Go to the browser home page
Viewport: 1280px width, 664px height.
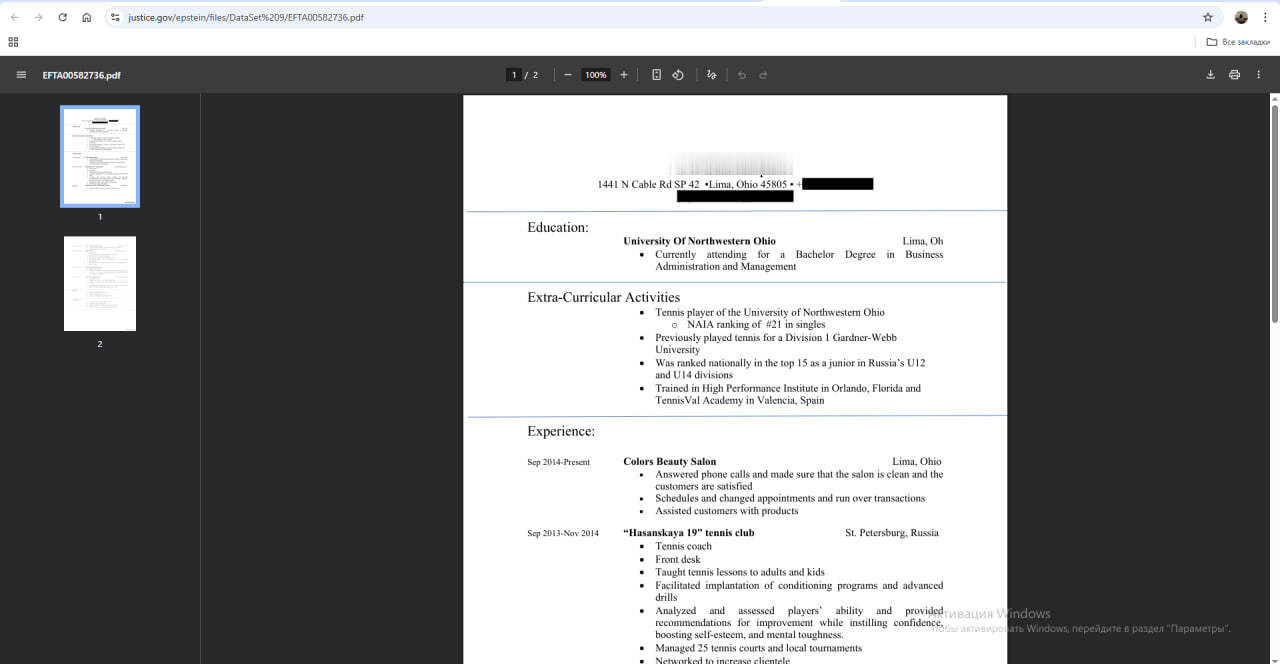coord(87,17)
